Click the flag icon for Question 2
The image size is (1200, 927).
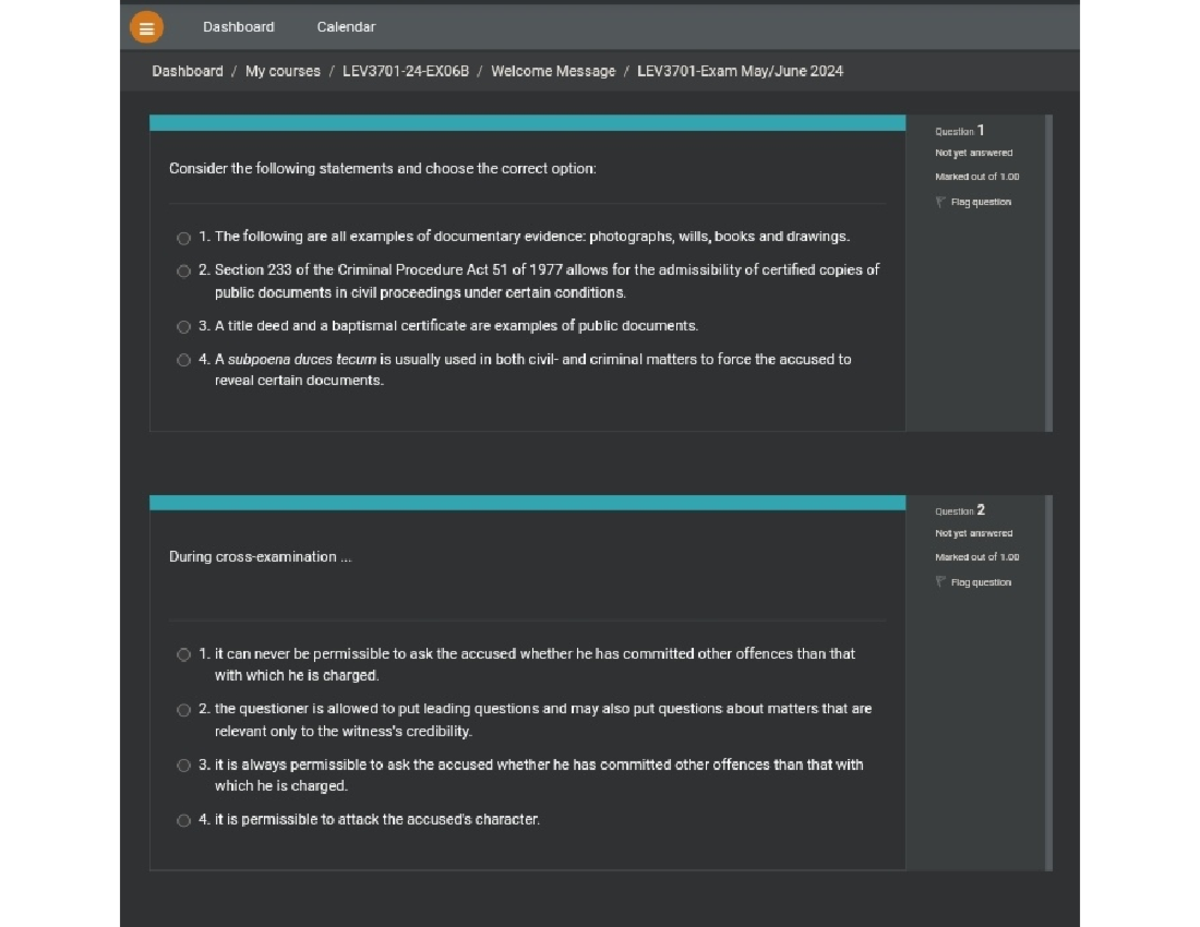(x=940, y=582)
